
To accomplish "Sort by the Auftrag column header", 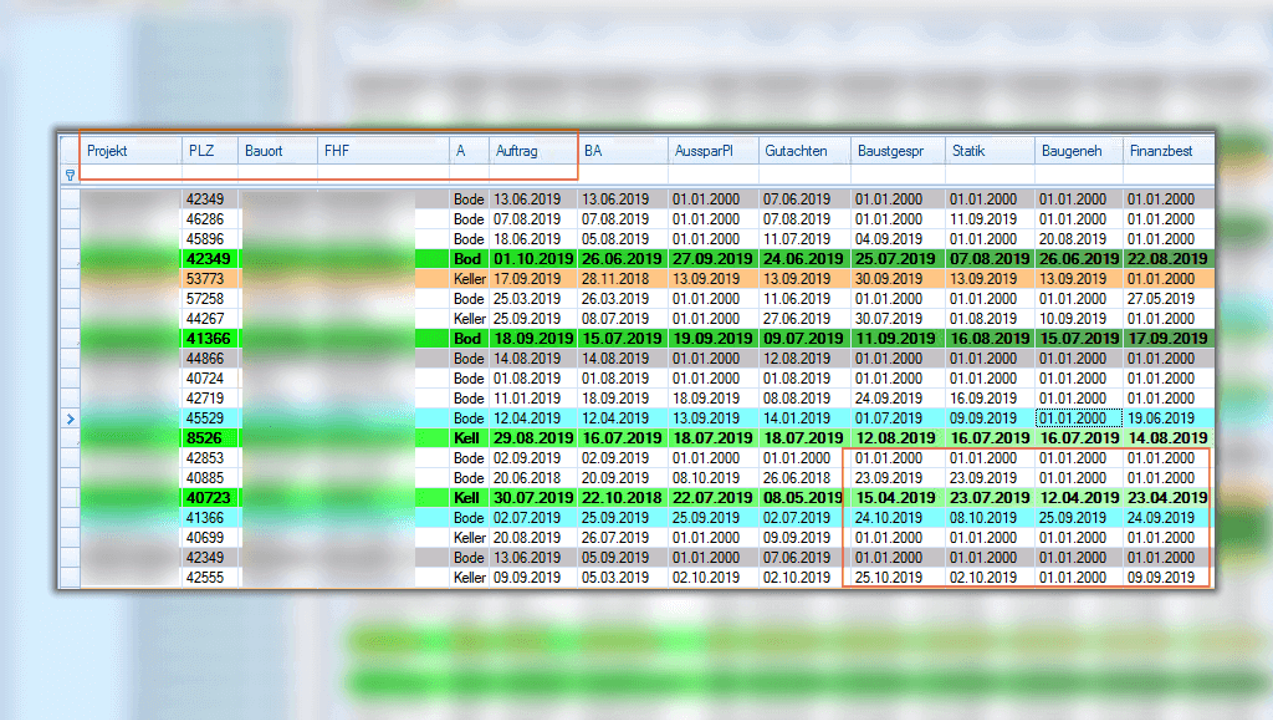I will (532, 151).
